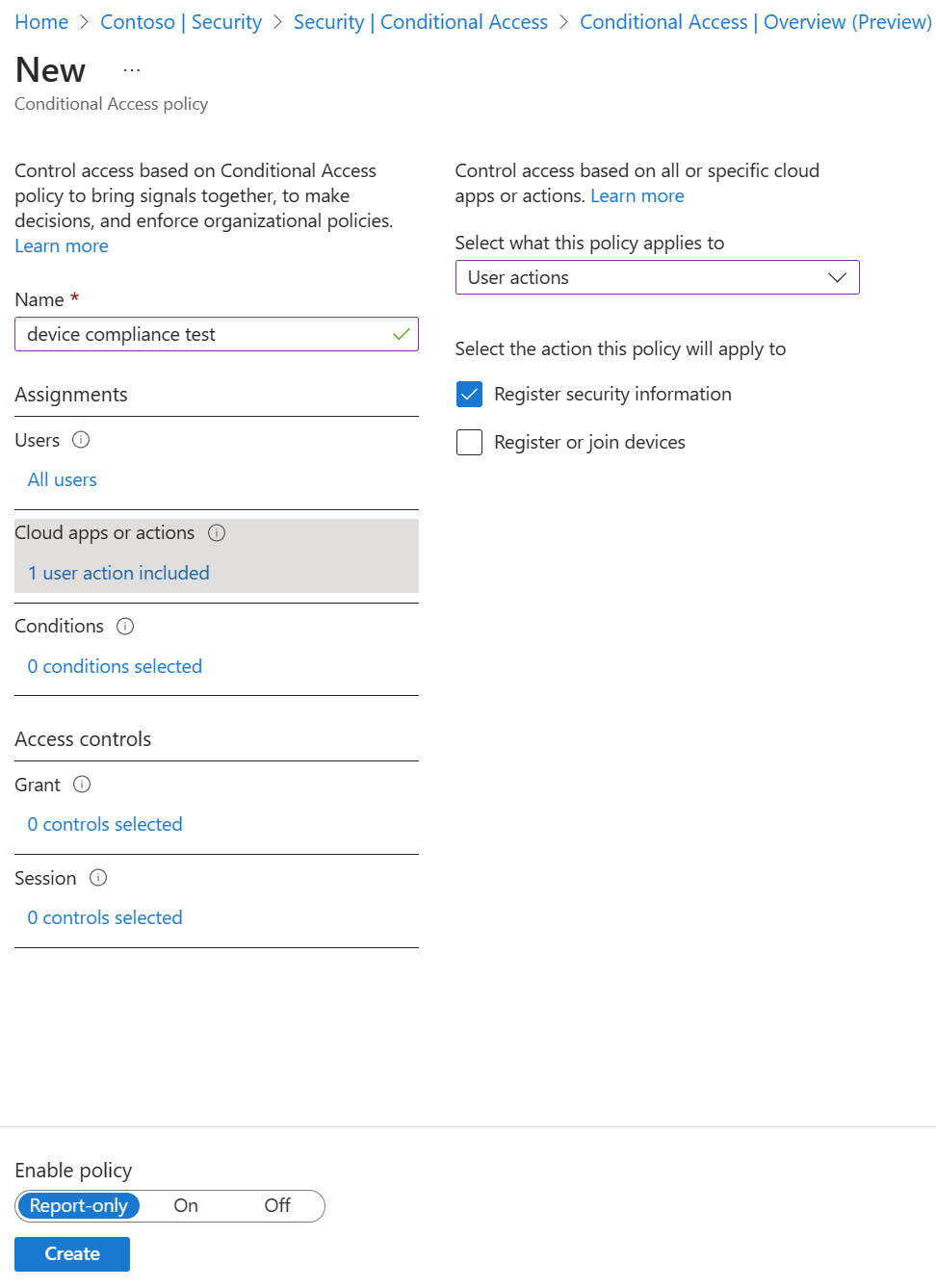This screenshot has height=1288, width=936.
Task: Select Report-only on the enable policy slider
Action: pos(78,1205)
